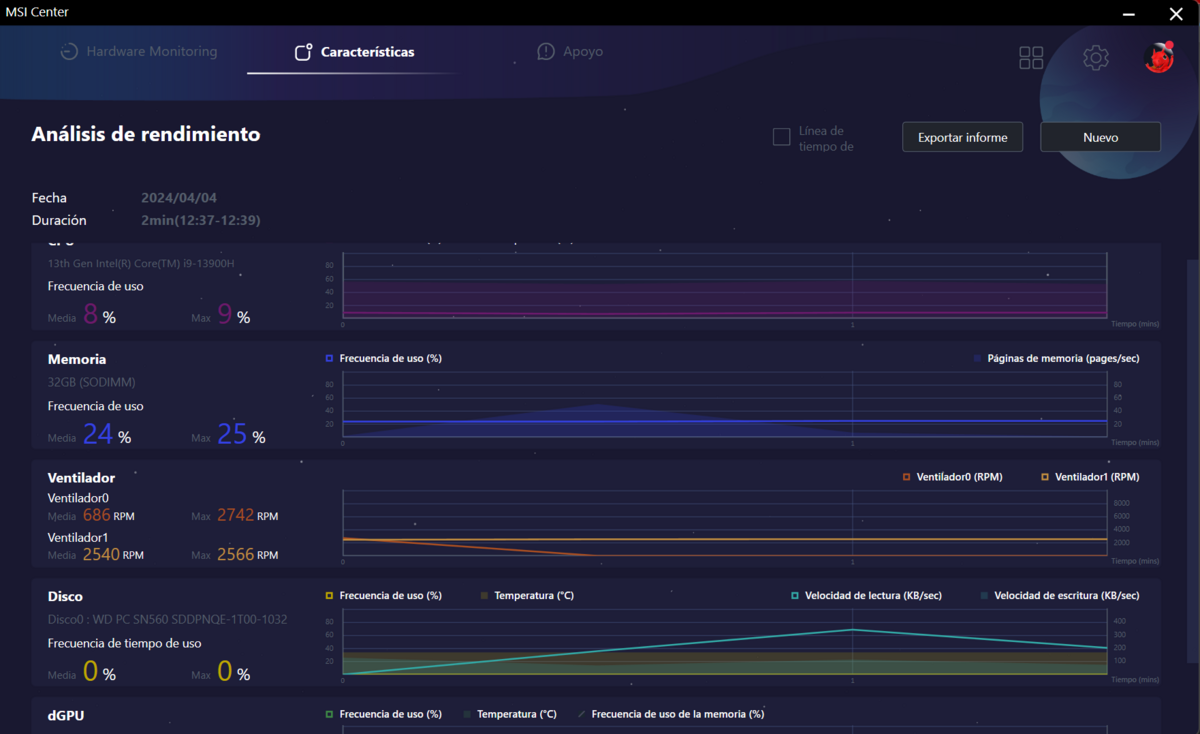This screenshot has width=1200, height=734.
Task: Toggle Páginas de memoria legend series
Action: 977,358
